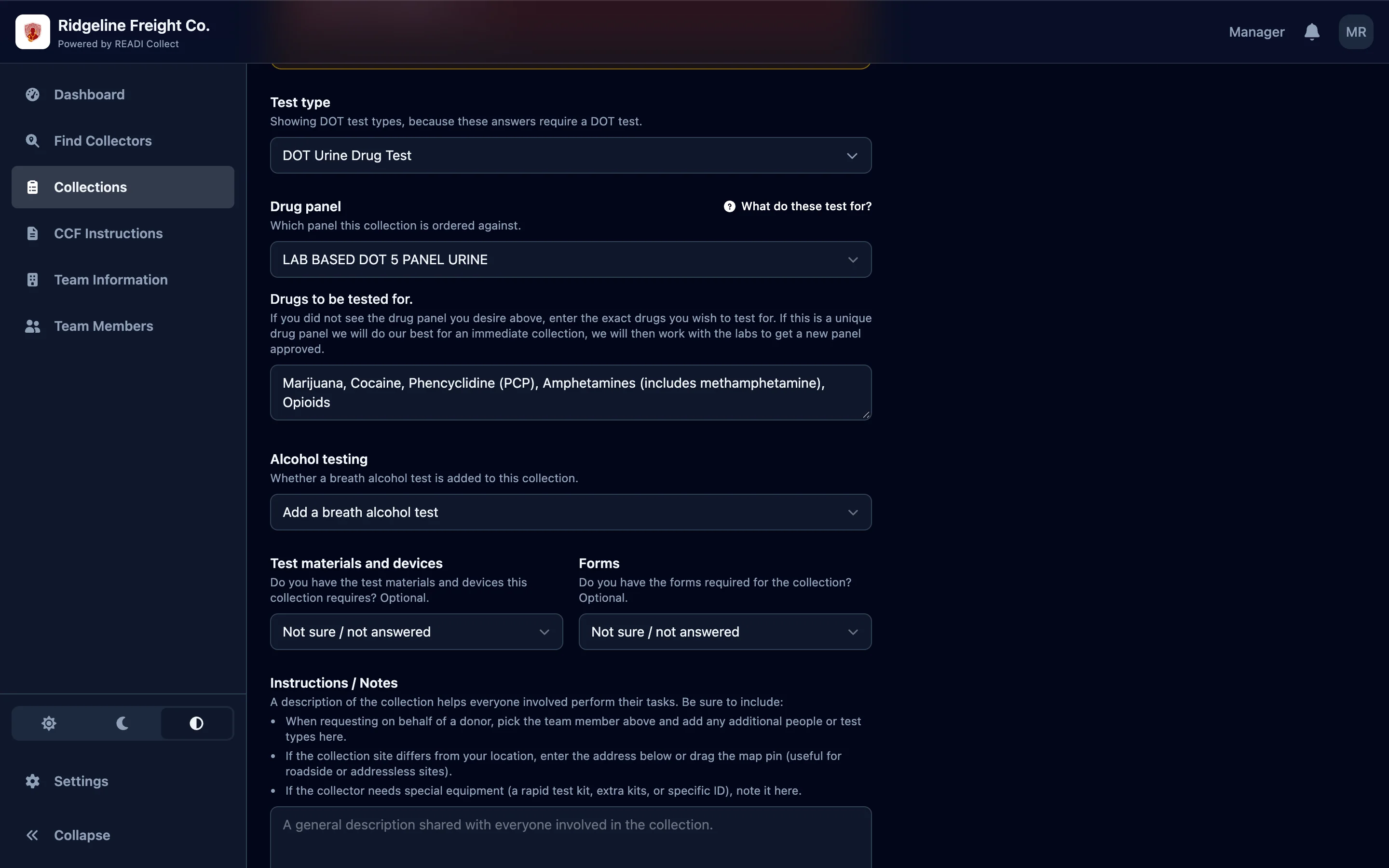This screenshot has height=868, width=1389.
Task: Go to Dashboard in sidebar
Action: [x=123, y=95]
